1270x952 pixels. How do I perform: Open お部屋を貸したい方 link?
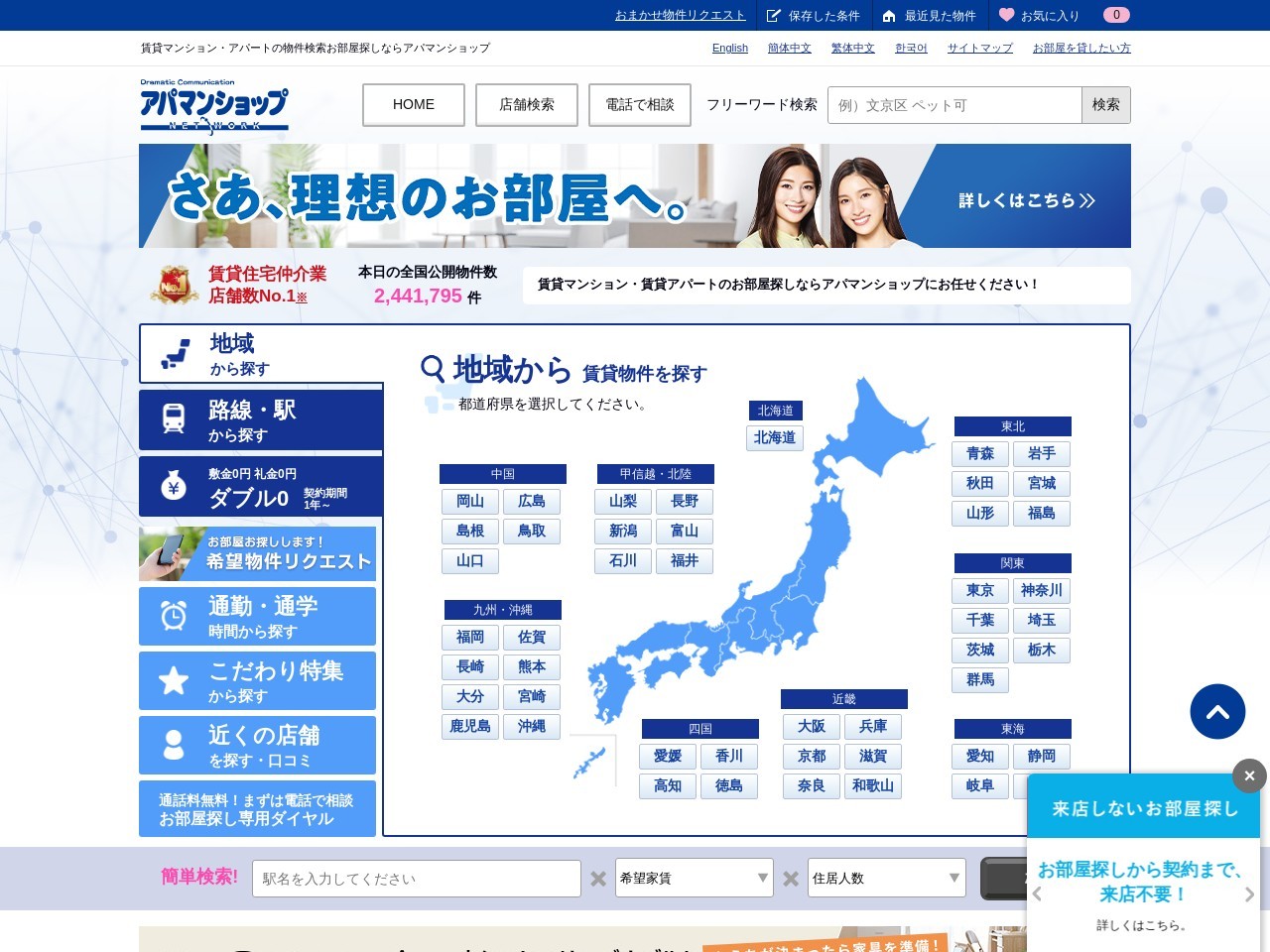point(1081,48)
